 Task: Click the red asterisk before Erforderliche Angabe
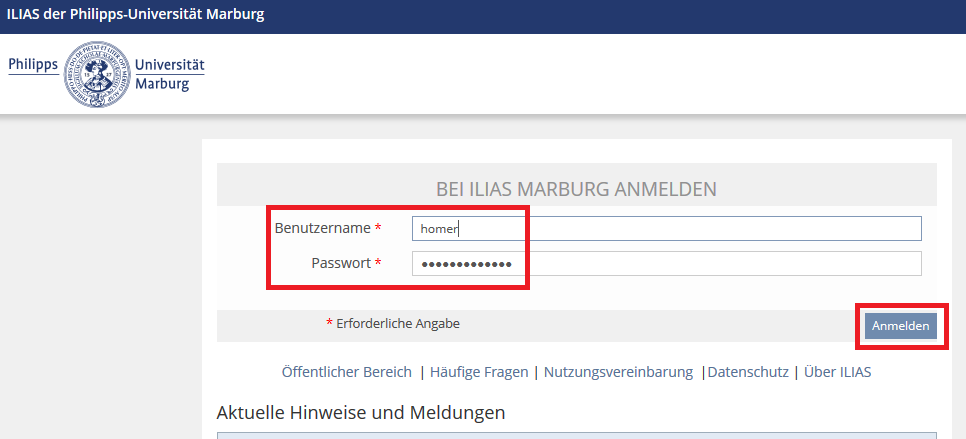coord(330,323)
